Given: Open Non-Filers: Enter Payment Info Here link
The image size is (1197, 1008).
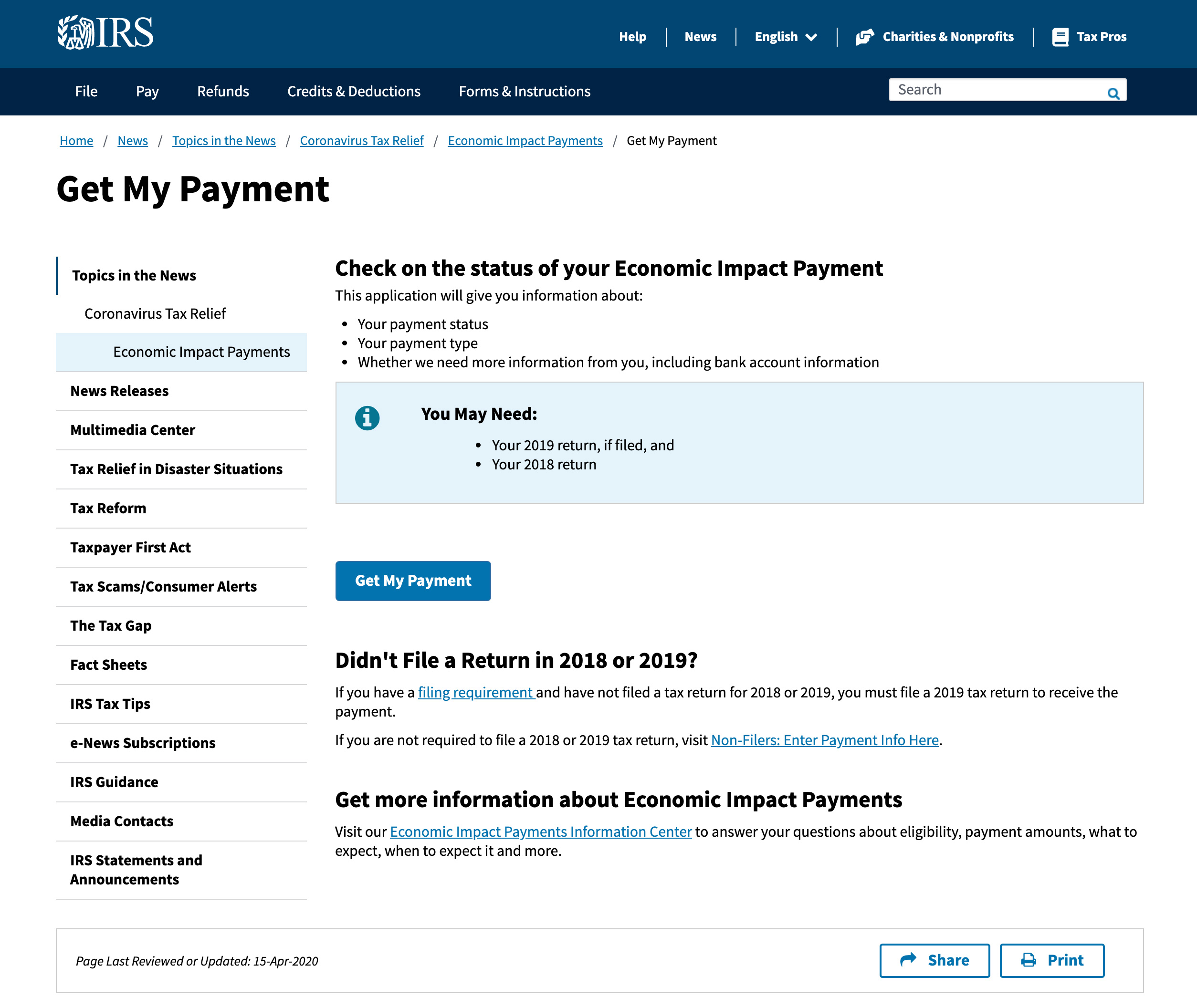Looking at the screenshot, I should [x=825, y=740].
